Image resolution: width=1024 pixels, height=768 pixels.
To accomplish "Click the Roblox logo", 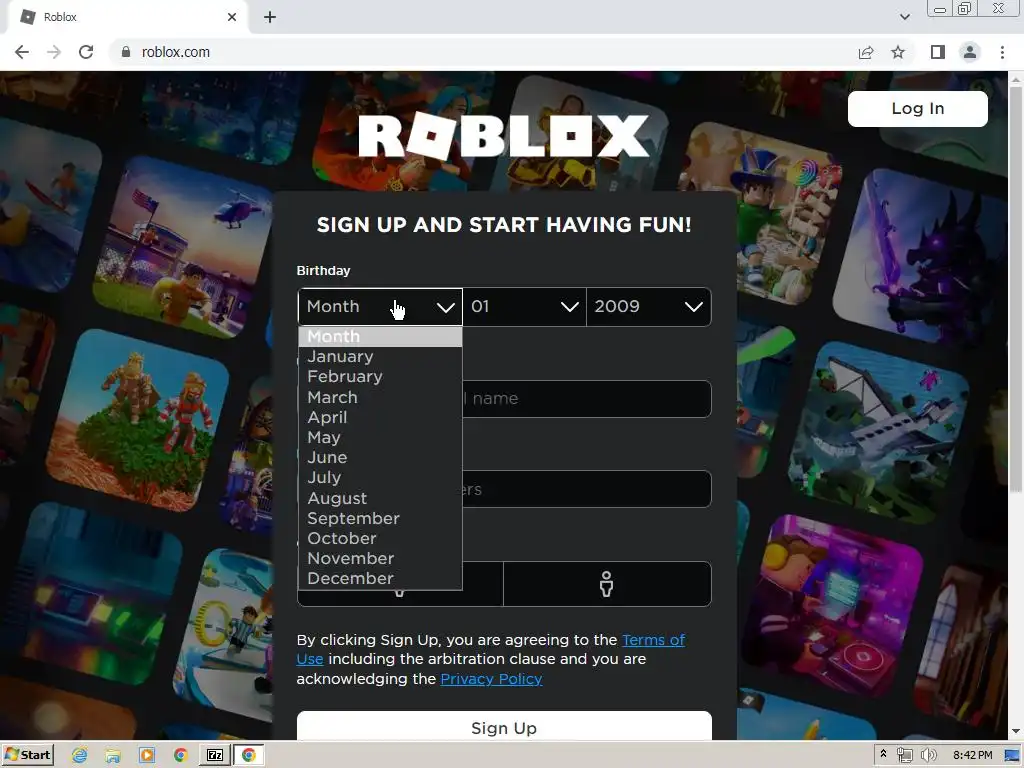I will coord(504,136).
